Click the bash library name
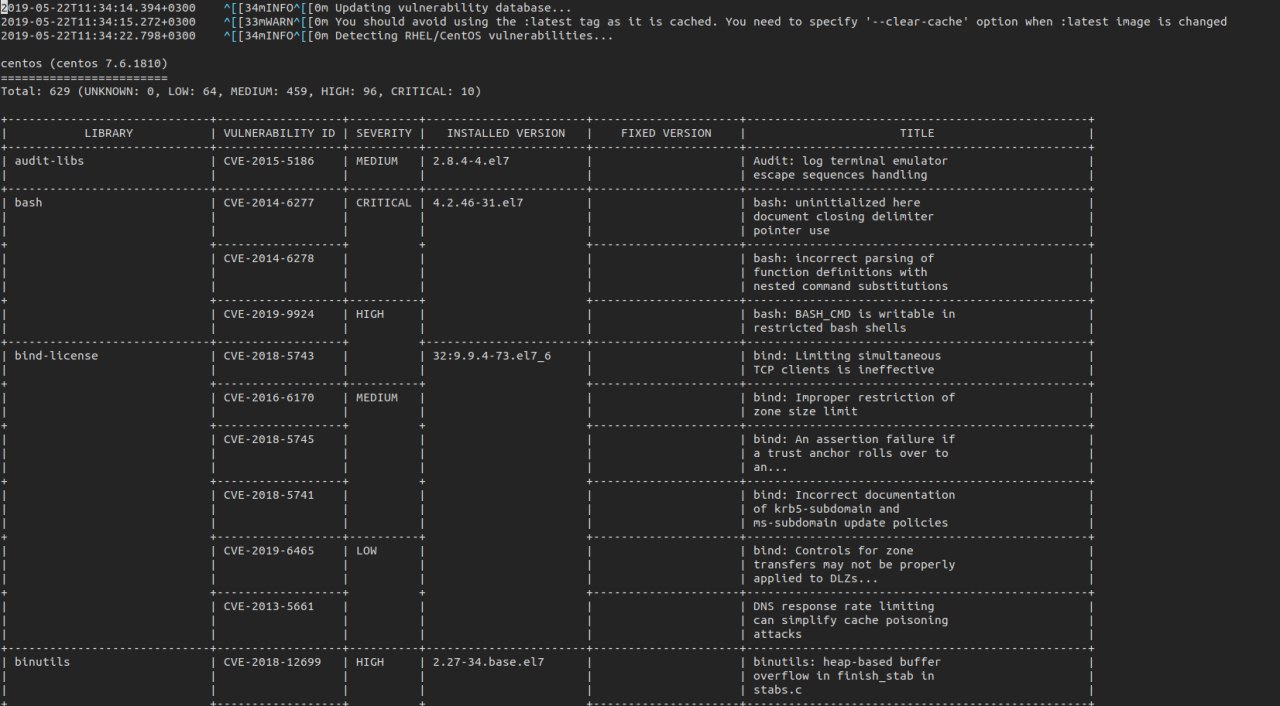 (28, 203)
